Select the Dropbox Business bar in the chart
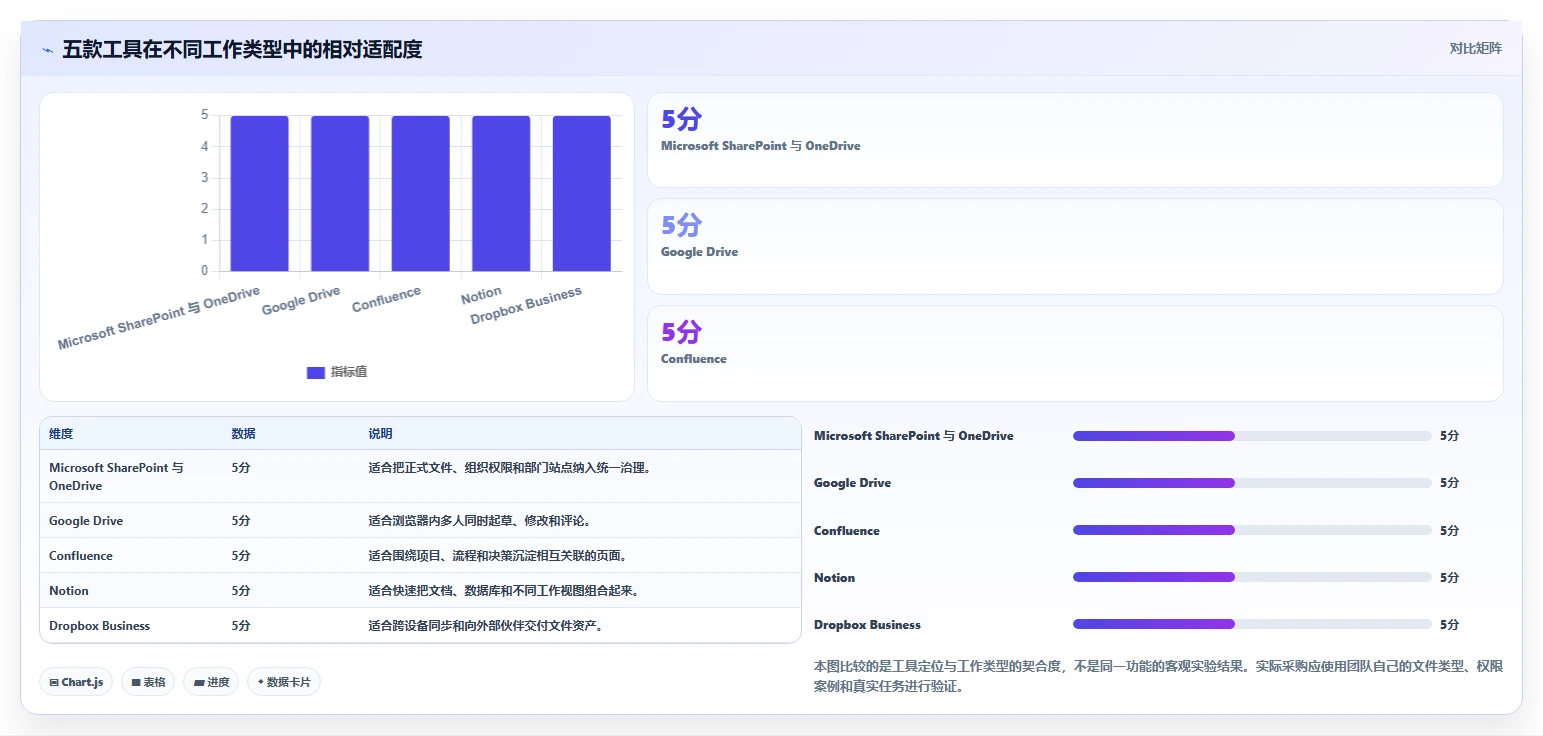1543x736 pixels. click(x=582, y=193)
